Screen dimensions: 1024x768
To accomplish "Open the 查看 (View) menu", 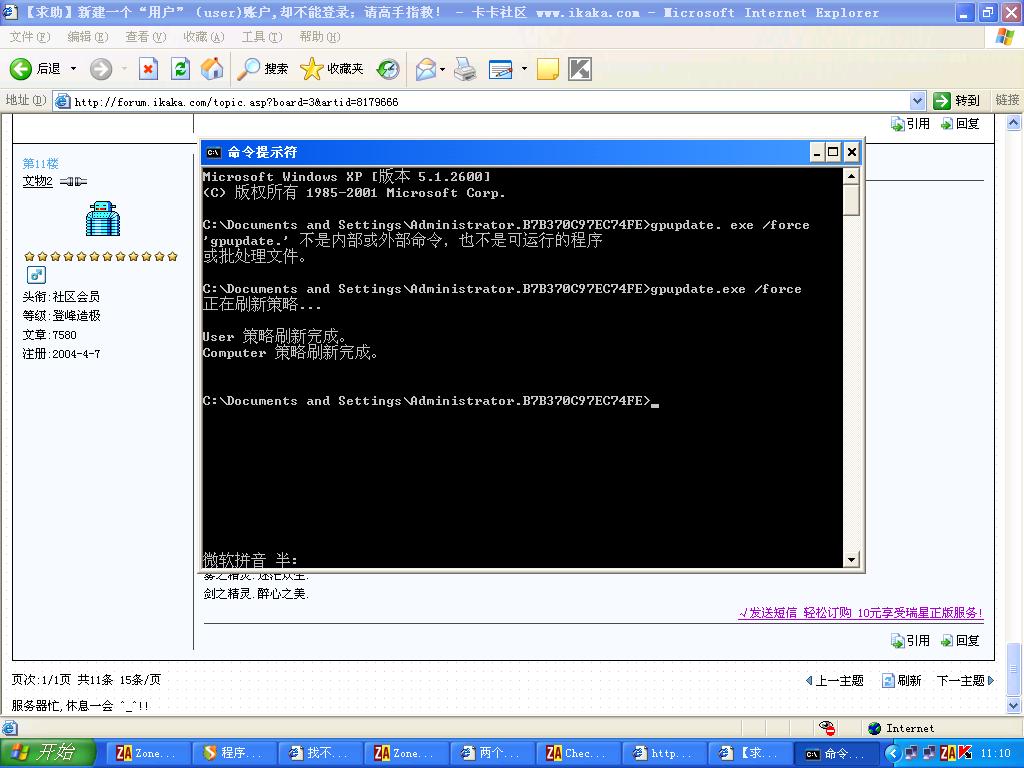I will click(x=145, y=37).
